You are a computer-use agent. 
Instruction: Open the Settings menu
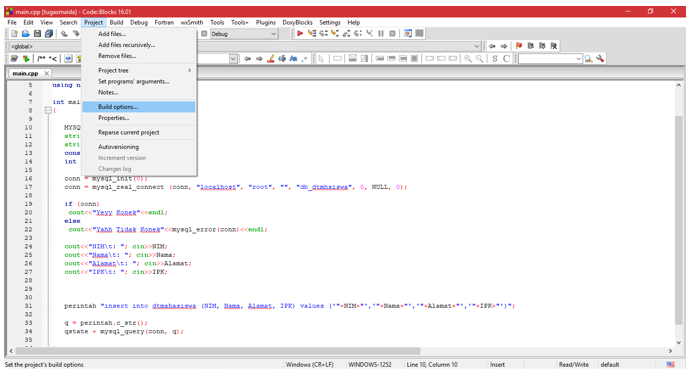(330, 22)
